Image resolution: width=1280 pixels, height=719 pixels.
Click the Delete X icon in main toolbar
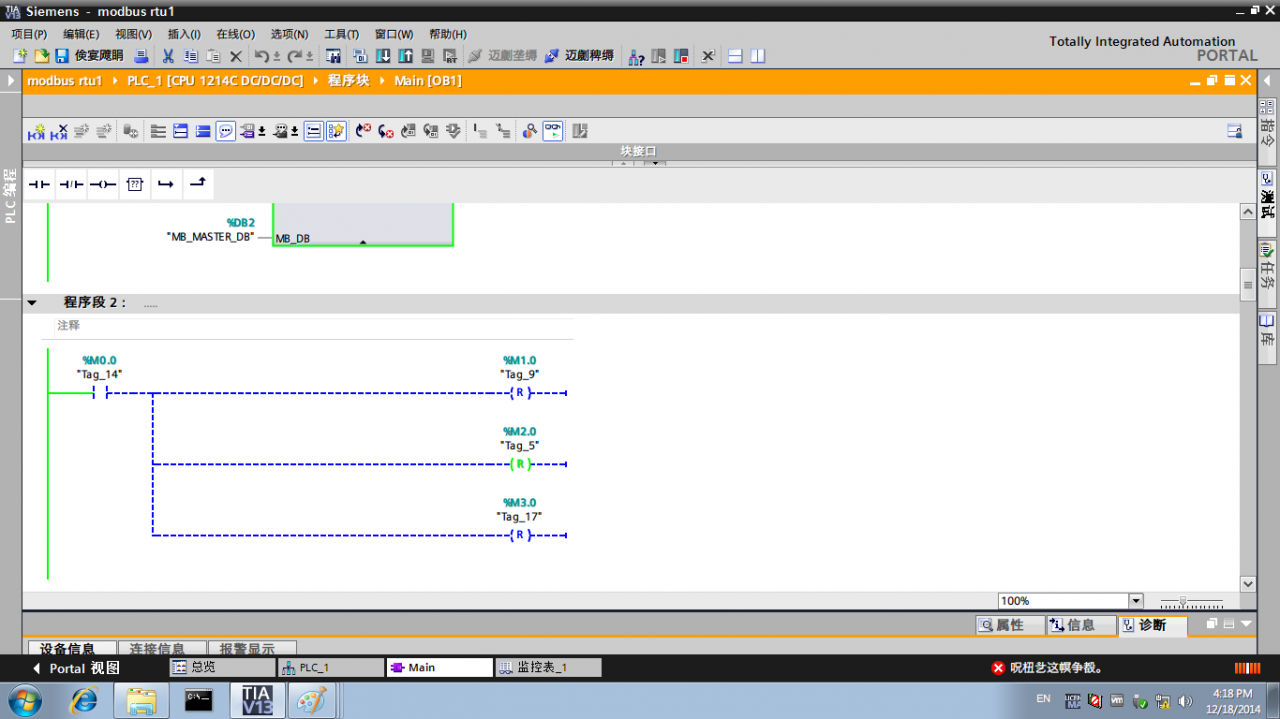(236, 57)
